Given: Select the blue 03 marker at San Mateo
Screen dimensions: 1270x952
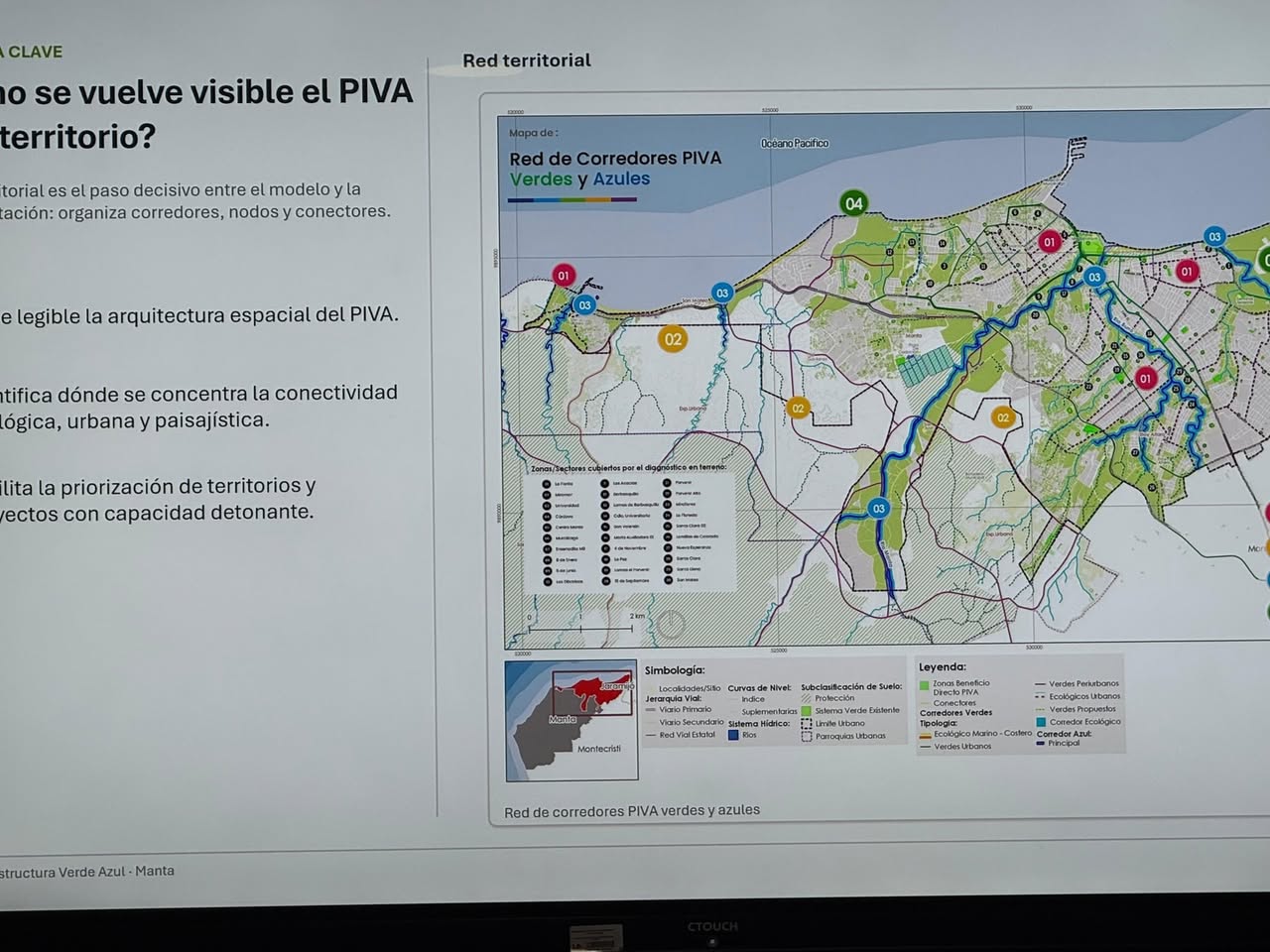Looking at the screenshot, I should click(x=722, y=293).
